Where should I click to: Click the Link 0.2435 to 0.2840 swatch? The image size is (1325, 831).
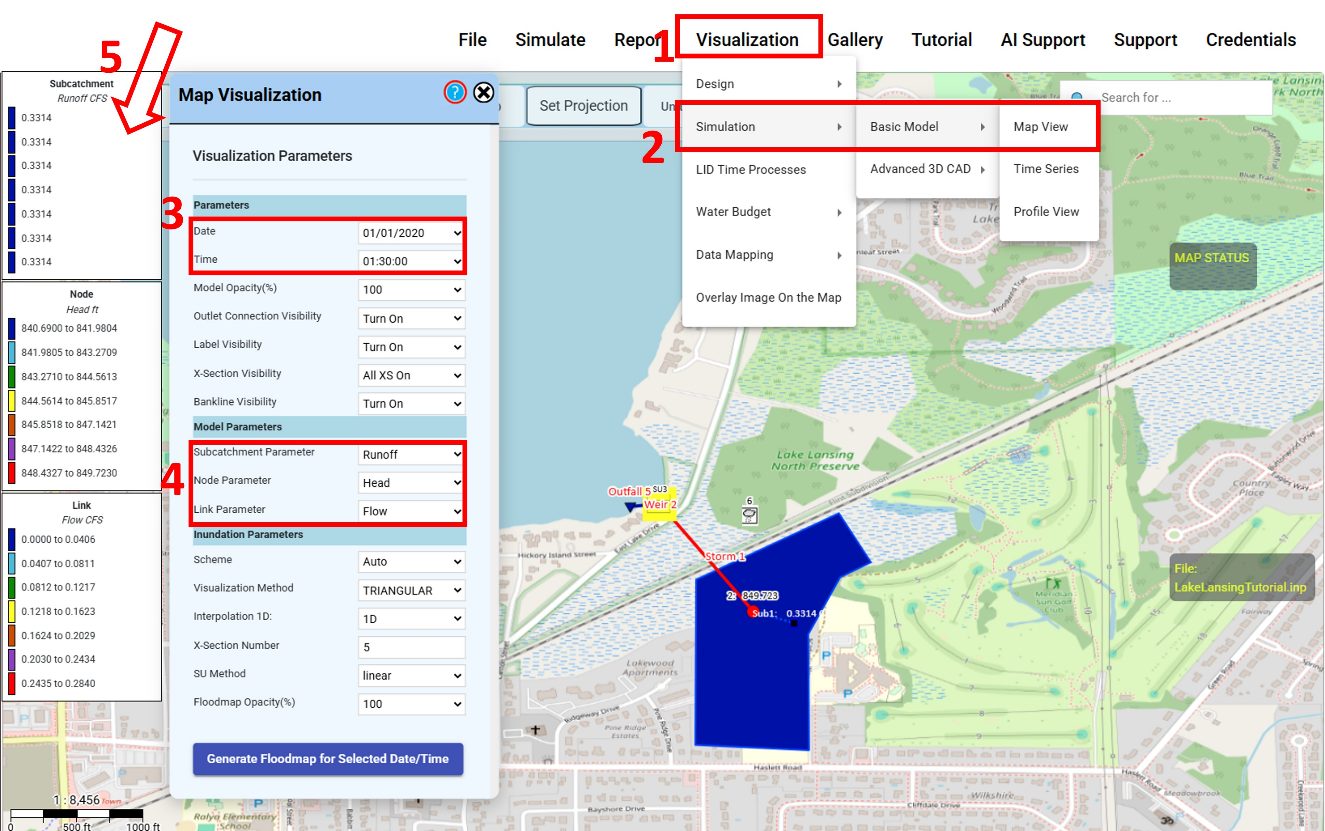tap(12, 684)
